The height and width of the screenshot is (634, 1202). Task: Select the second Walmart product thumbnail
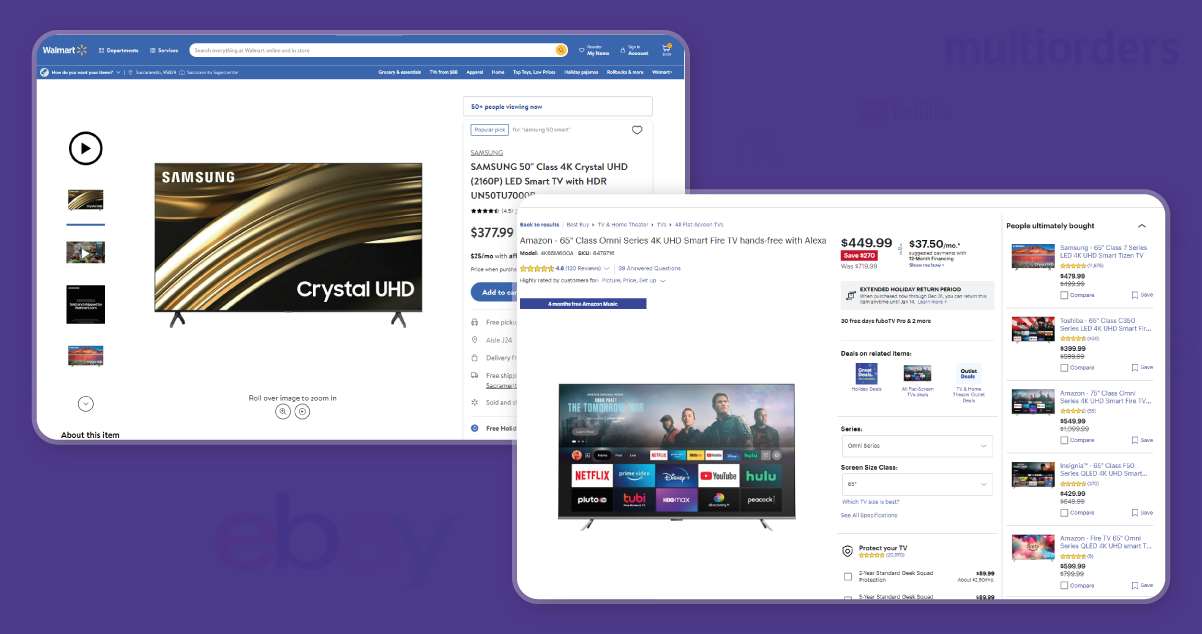(86, 251)
